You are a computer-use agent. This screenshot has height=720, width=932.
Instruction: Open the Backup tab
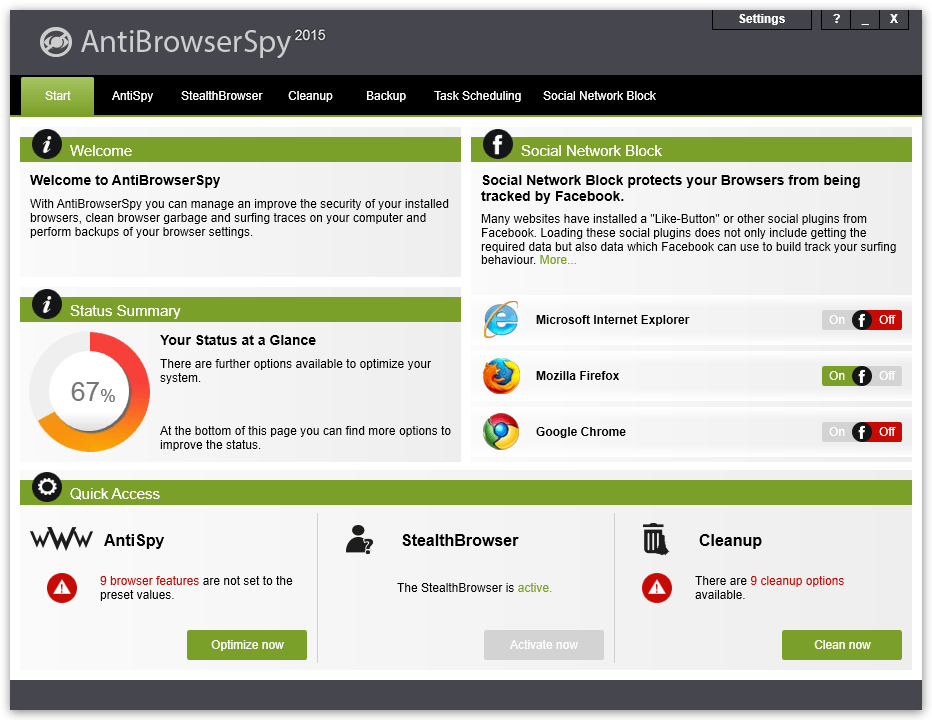[x=386, y=96]
